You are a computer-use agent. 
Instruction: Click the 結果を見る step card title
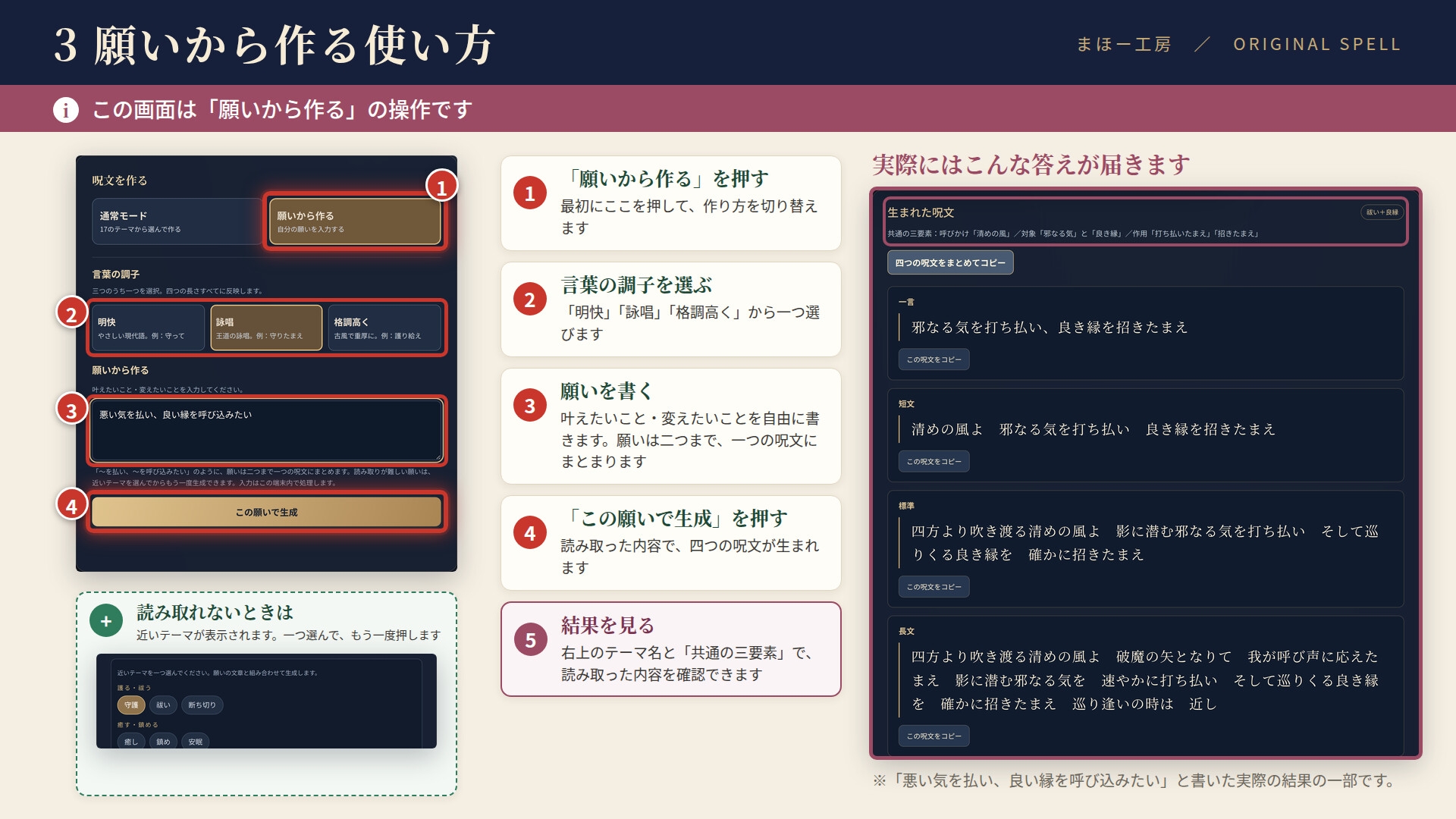pyautogui.click(x=607, y=626)
